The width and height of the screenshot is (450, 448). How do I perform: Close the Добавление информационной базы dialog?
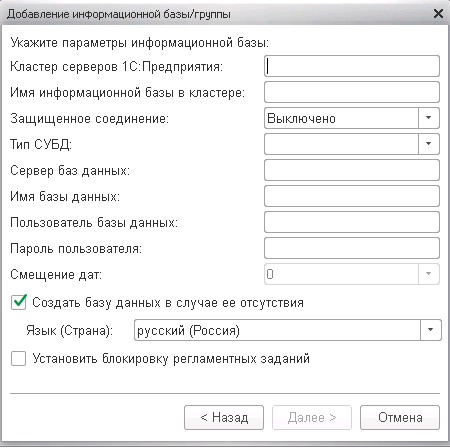[x=438, y=14]
